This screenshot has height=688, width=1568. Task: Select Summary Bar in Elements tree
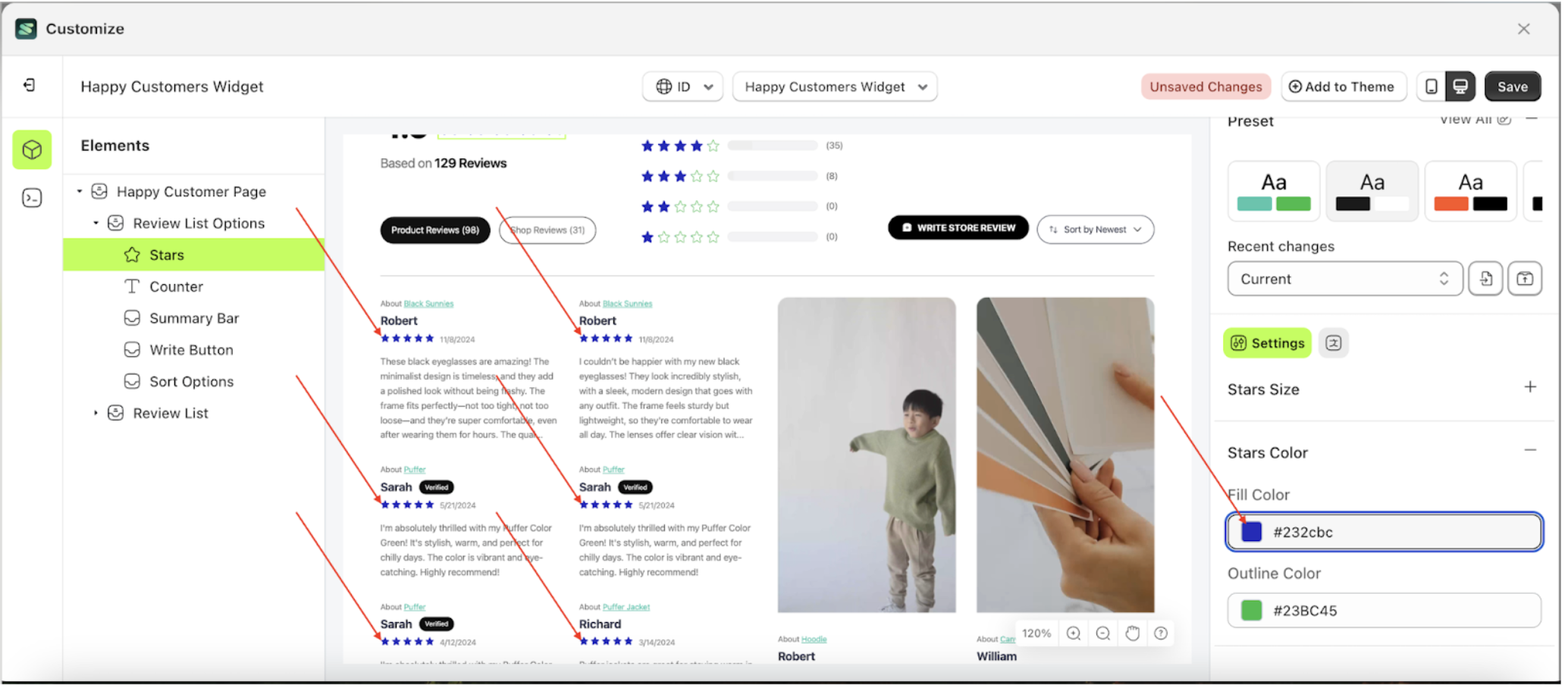(x=193, y=318)
